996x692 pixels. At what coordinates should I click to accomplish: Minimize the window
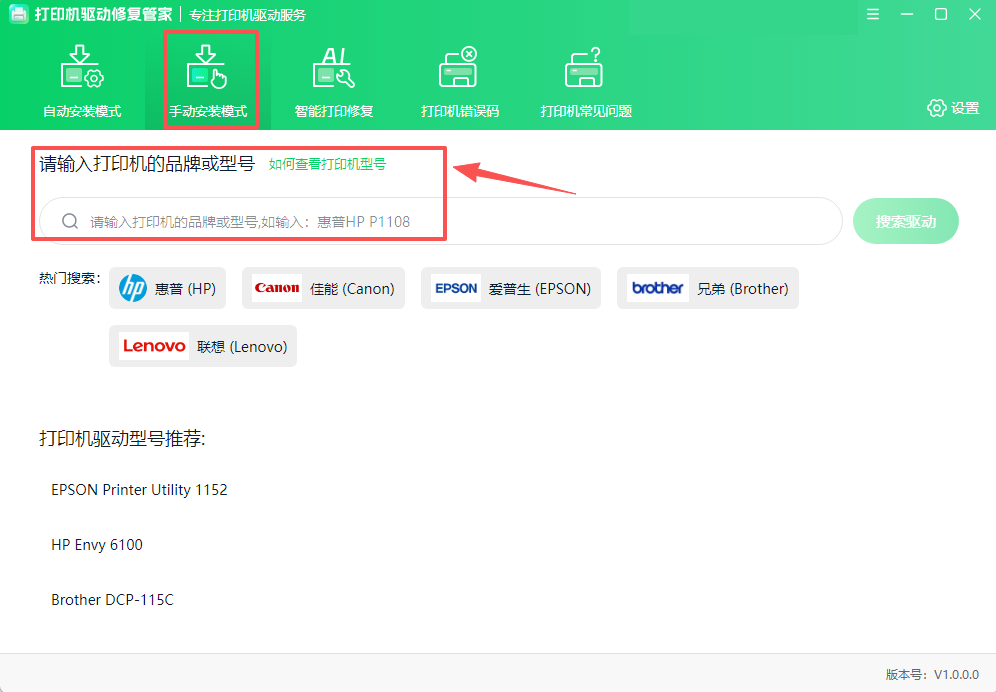[x=907, y=14]
